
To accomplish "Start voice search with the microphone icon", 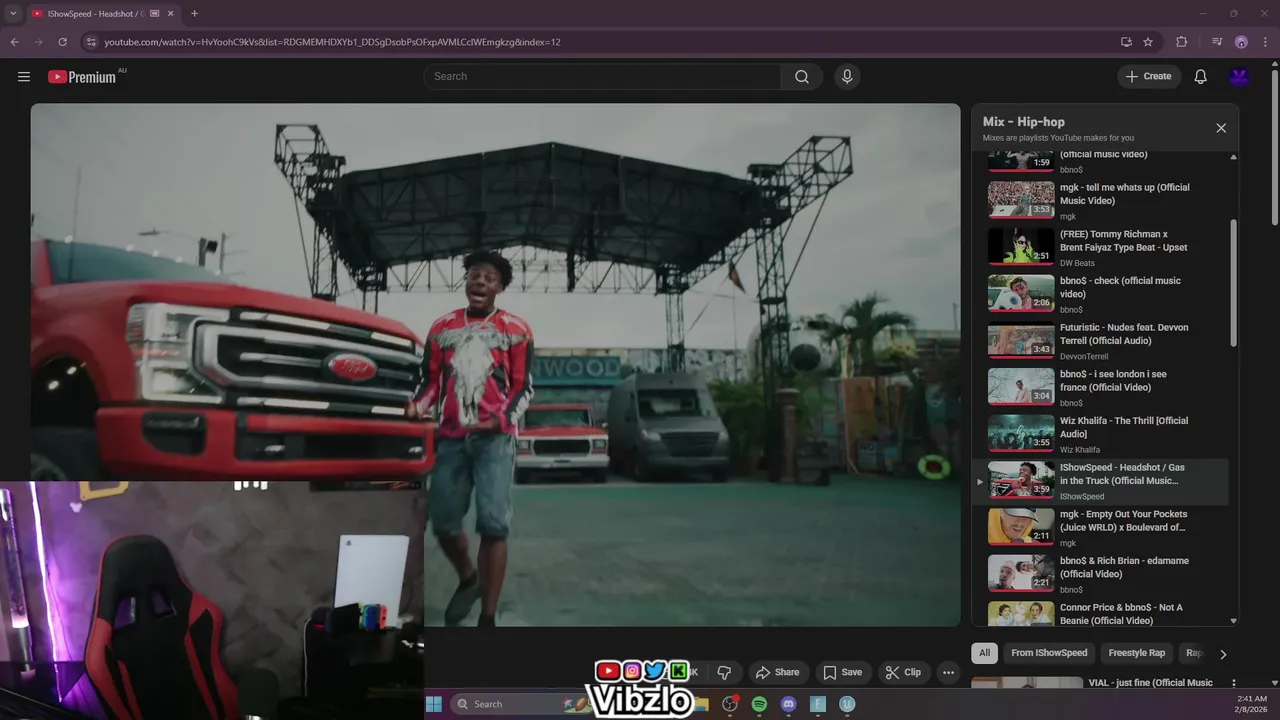I will (847, 76).
